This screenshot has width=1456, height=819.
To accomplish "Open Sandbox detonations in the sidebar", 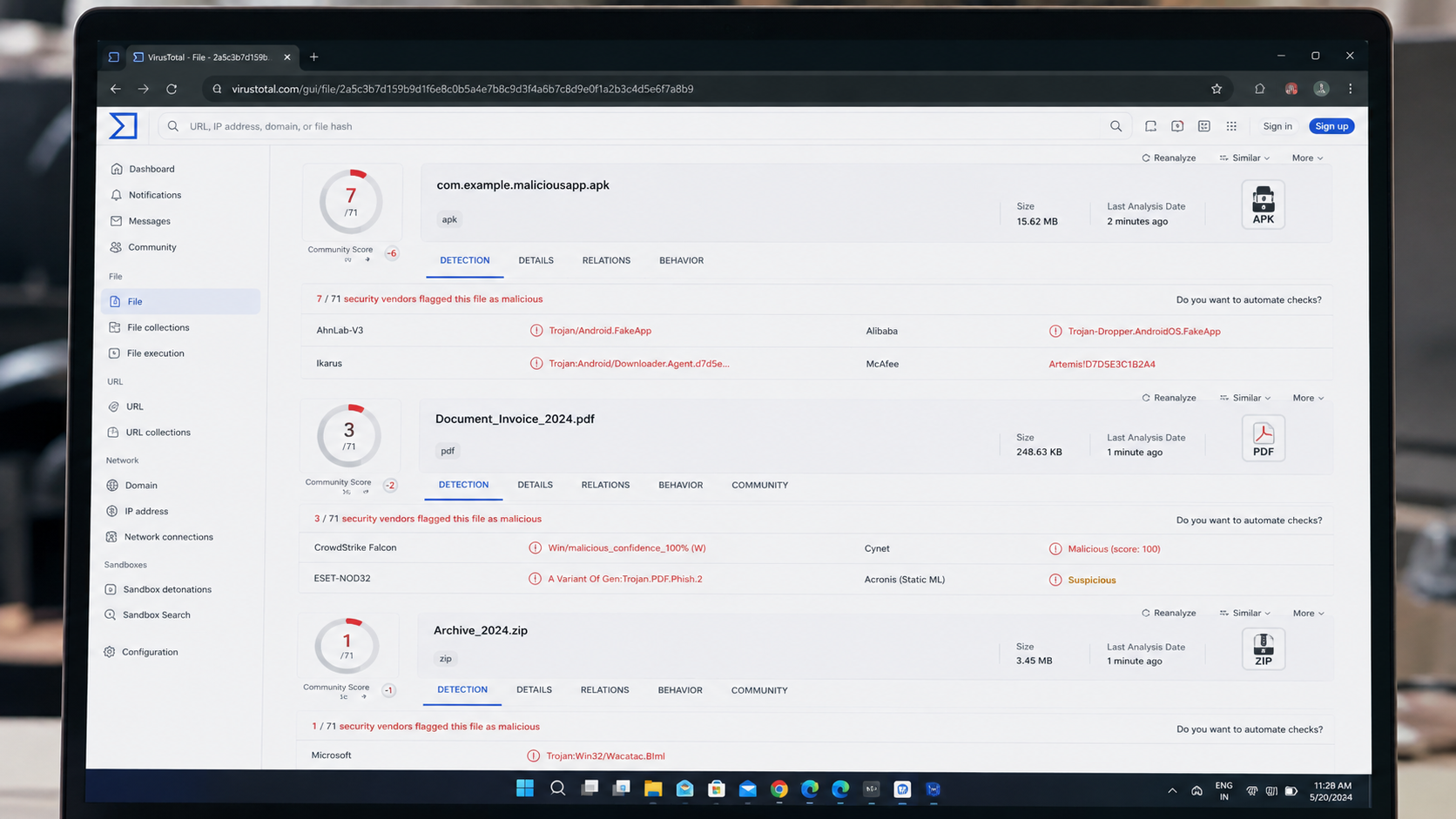I will point(158,589).
